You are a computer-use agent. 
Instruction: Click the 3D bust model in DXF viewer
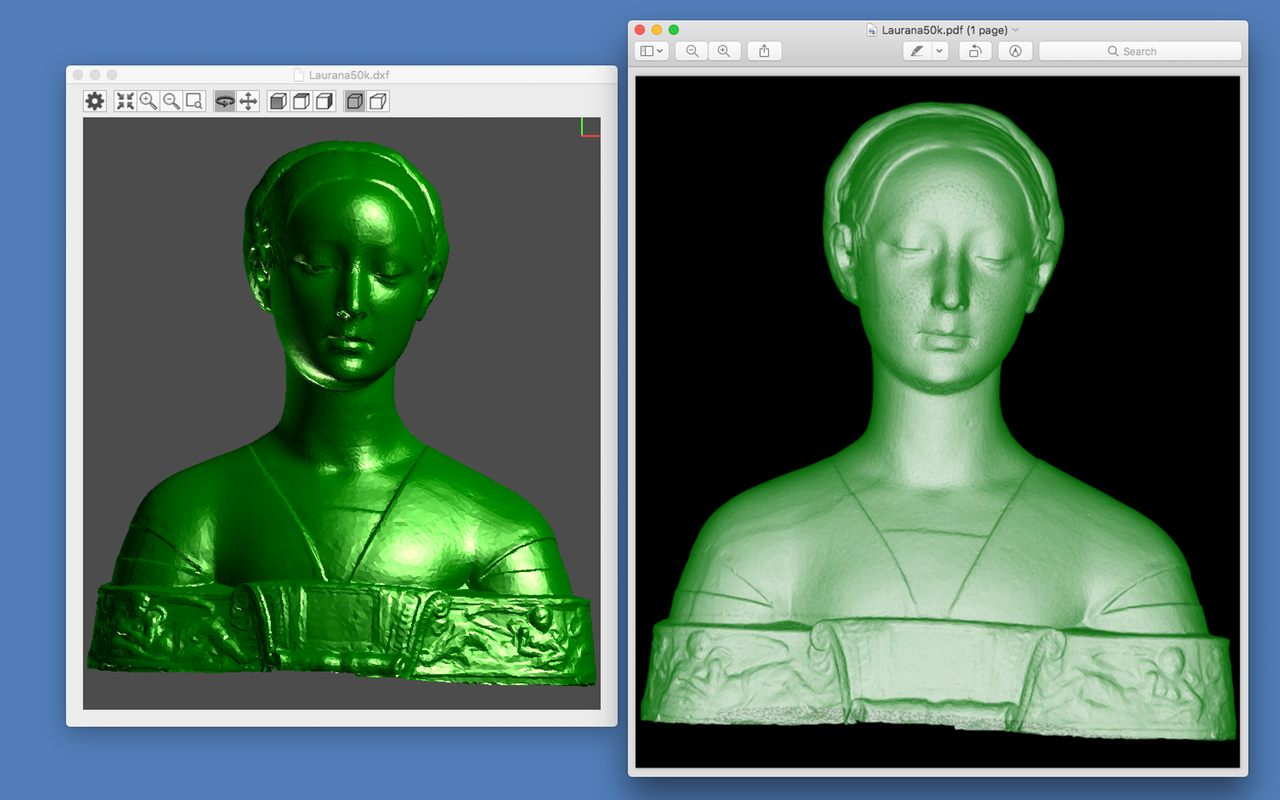pyautogui.click(x=342, y=412)
